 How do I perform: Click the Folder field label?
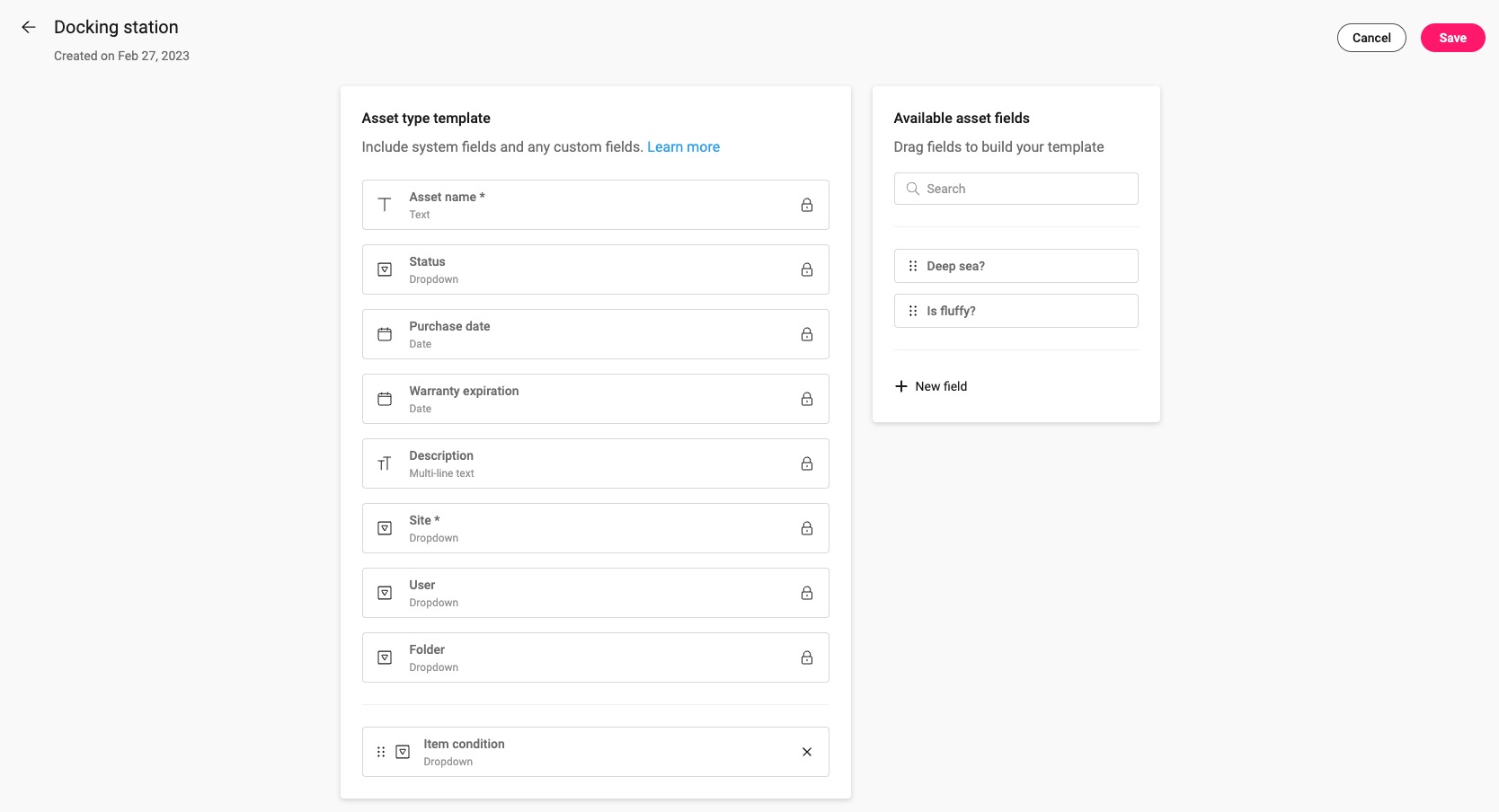coord(427,649)
